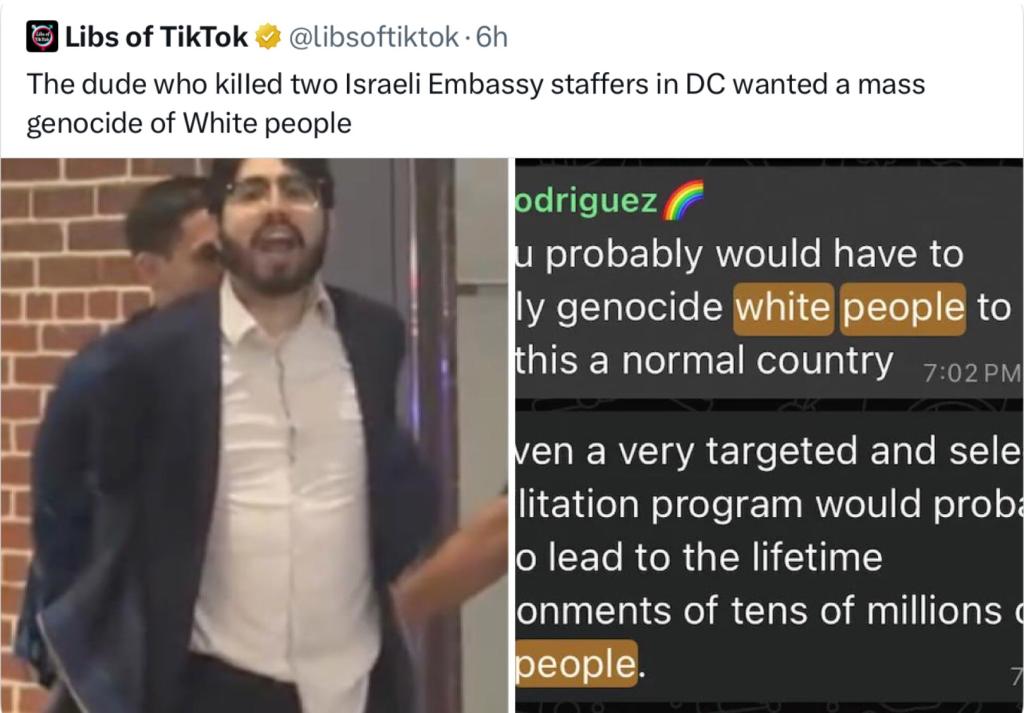Click the highlighted word white
Image resolution: width=1024 pixels, height=713 pixels.
(x=784, y=308)
